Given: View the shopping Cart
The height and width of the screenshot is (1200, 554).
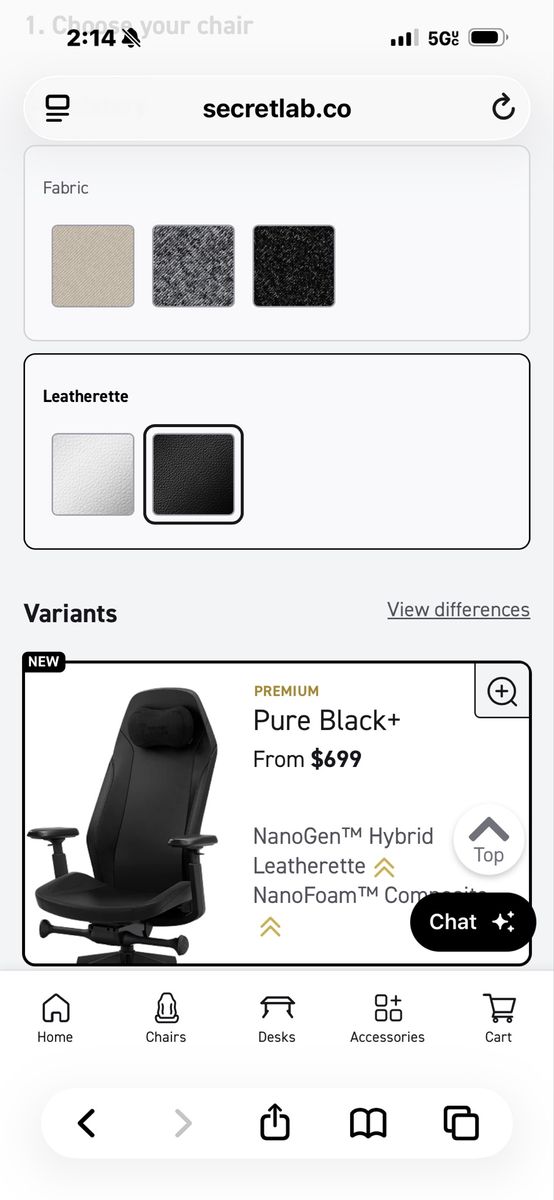Looking at the screenshot, I should [498, 1018].
